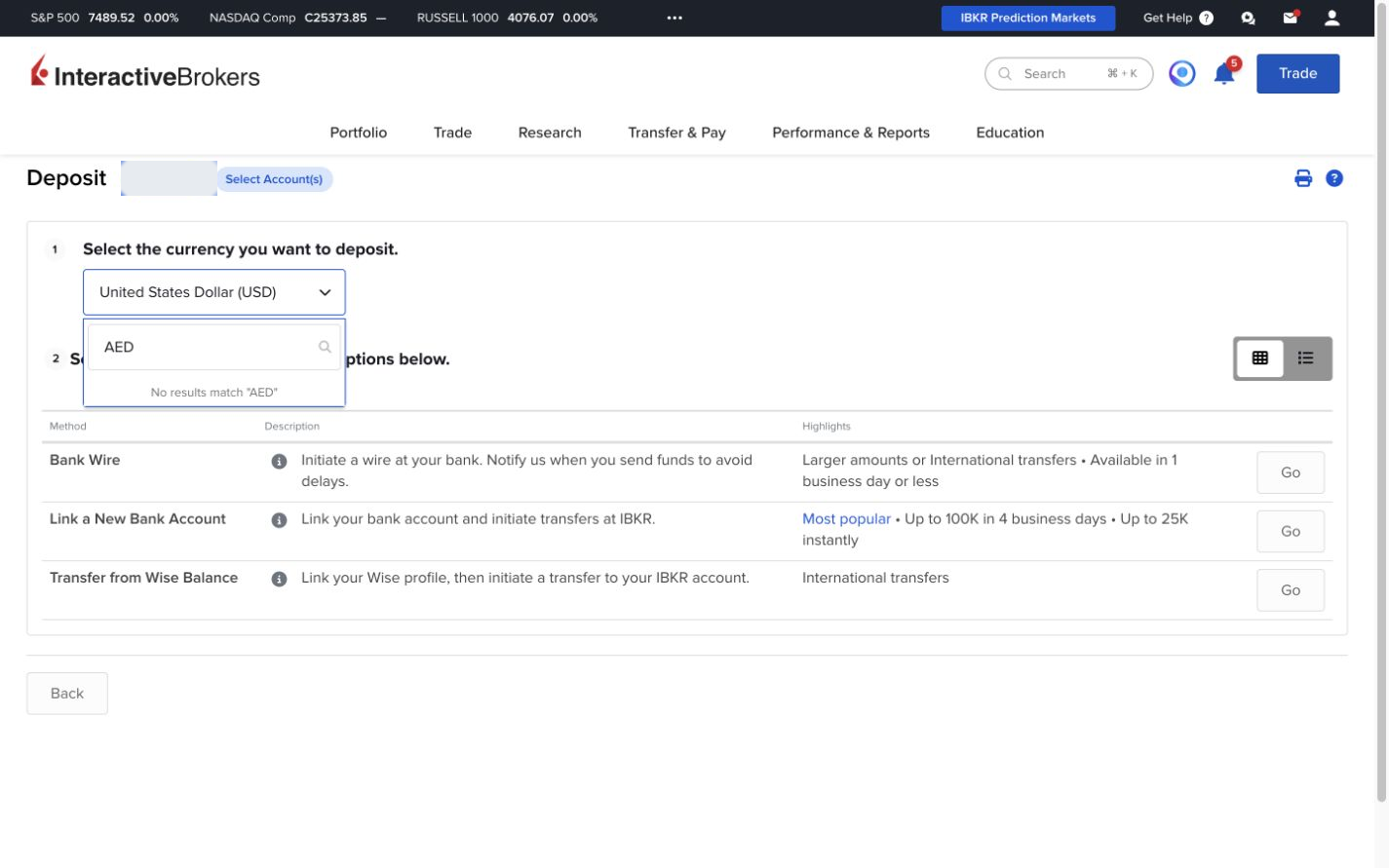Click the Back button
Viewport: 1389px width, 868px height.
(67, 694)
